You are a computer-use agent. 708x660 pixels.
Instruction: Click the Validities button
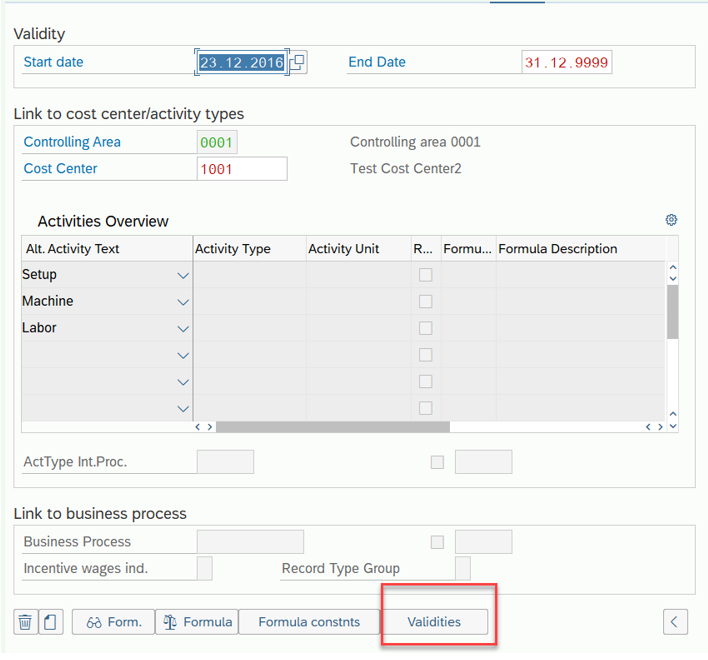[434, 622]
